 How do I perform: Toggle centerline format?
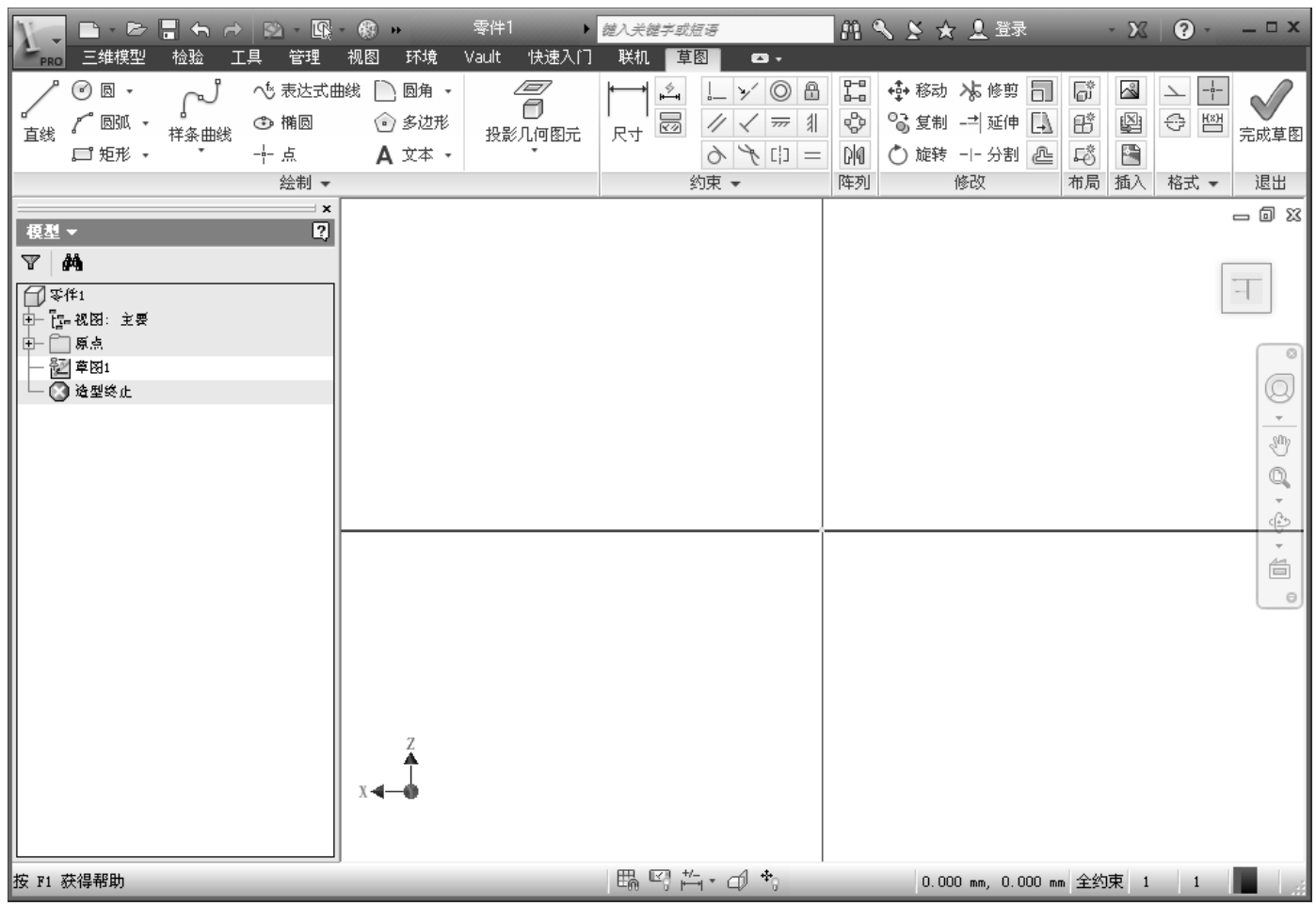(1175, 122)
